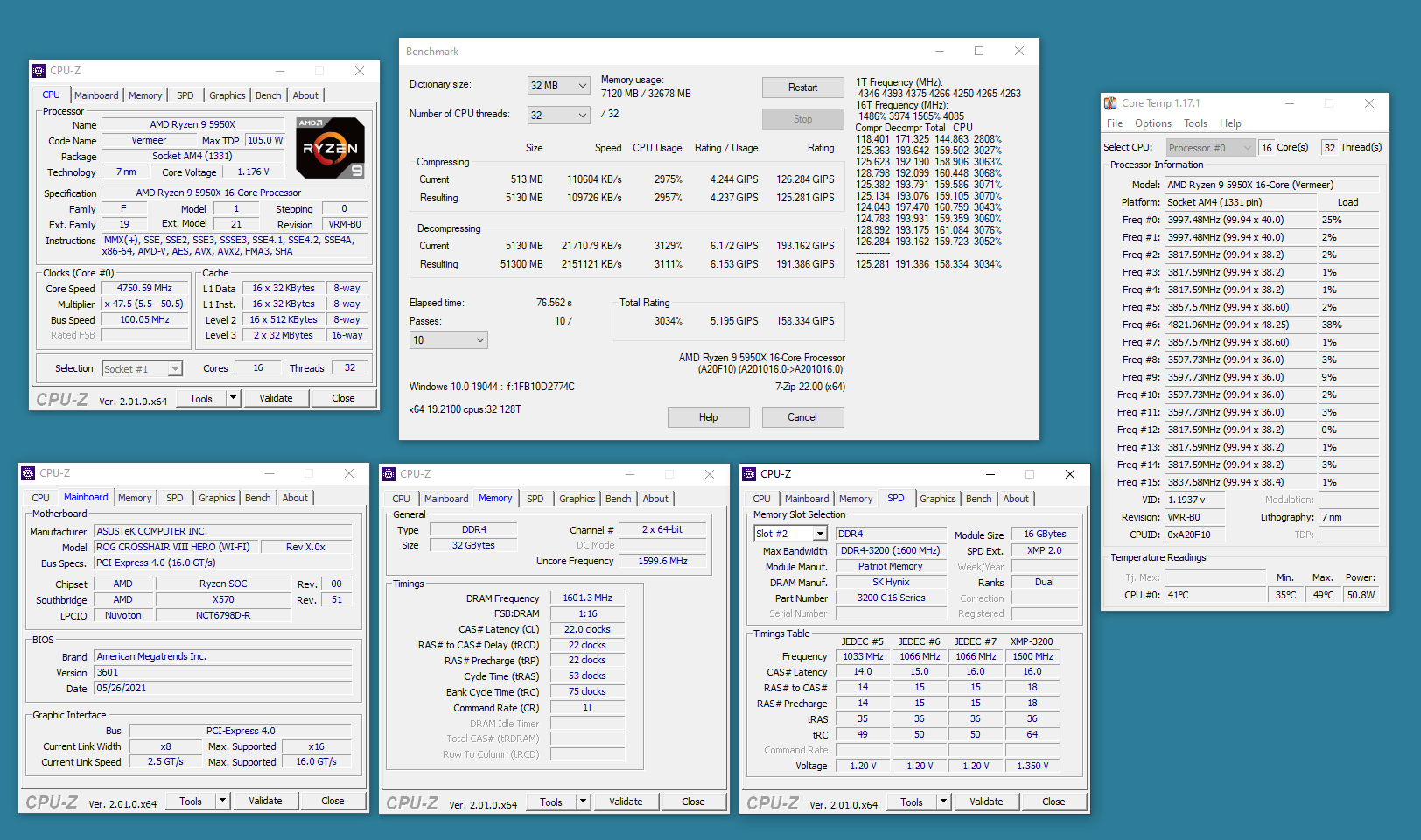Click Validate in the CPU-Z Mainboard window
The image size is (1421, 840).
click(x=265, y=801)
